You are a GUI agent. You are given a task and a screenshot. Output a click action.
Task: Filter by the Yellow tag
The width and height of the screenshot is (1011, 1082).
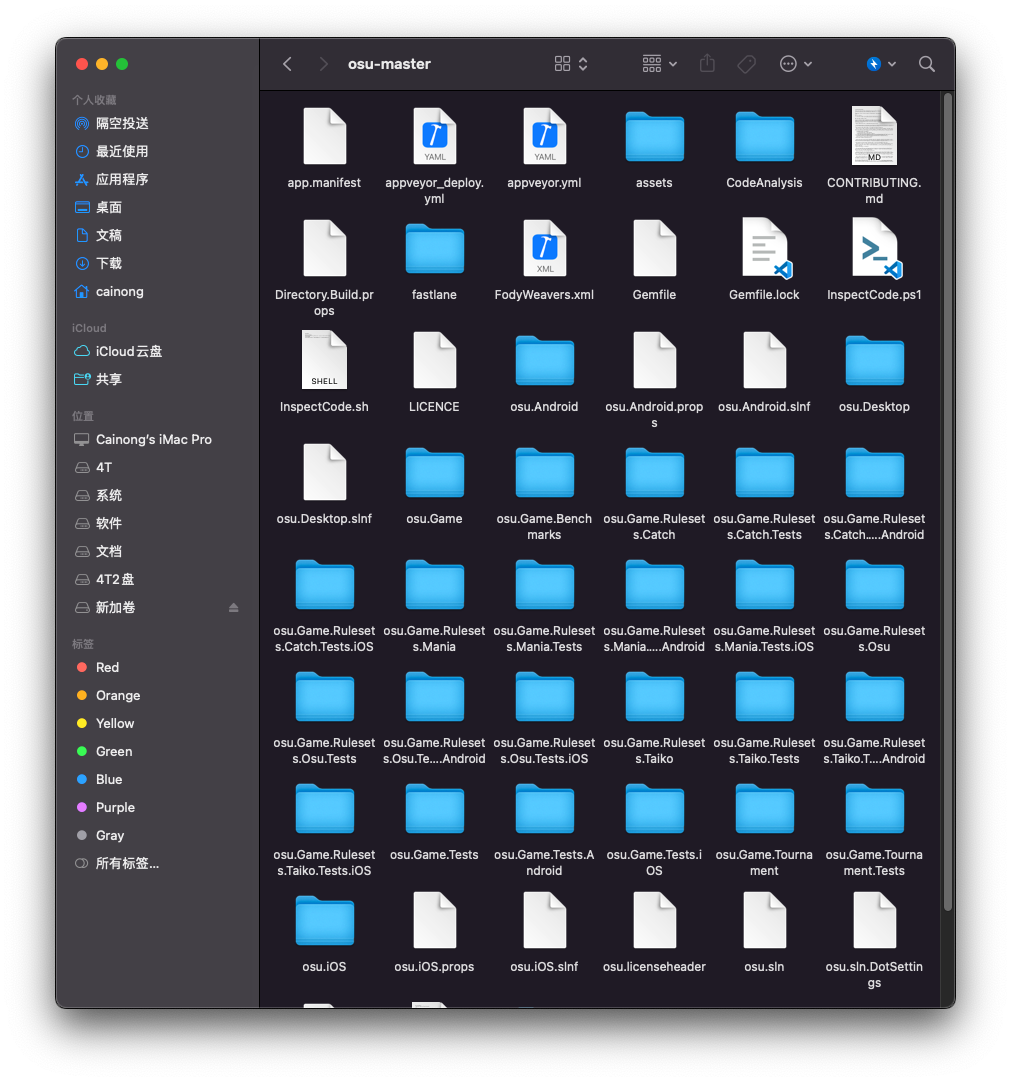[157, 723]
